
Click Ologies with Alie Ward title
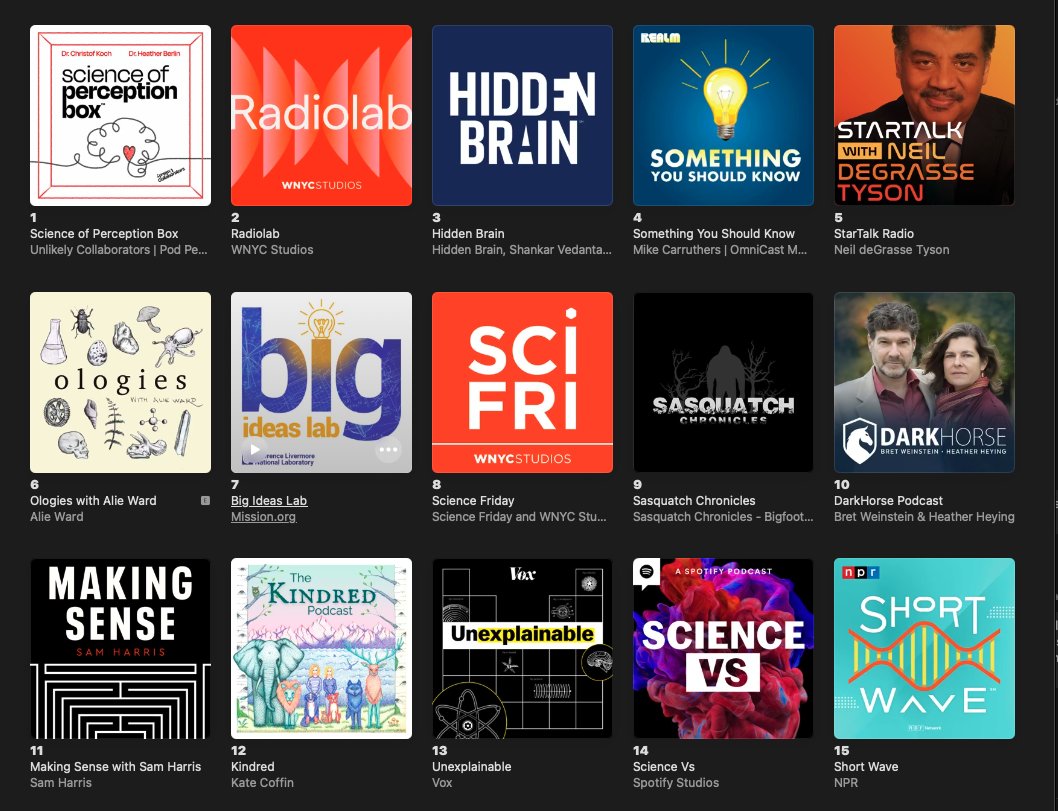click(x=93, y=501)
